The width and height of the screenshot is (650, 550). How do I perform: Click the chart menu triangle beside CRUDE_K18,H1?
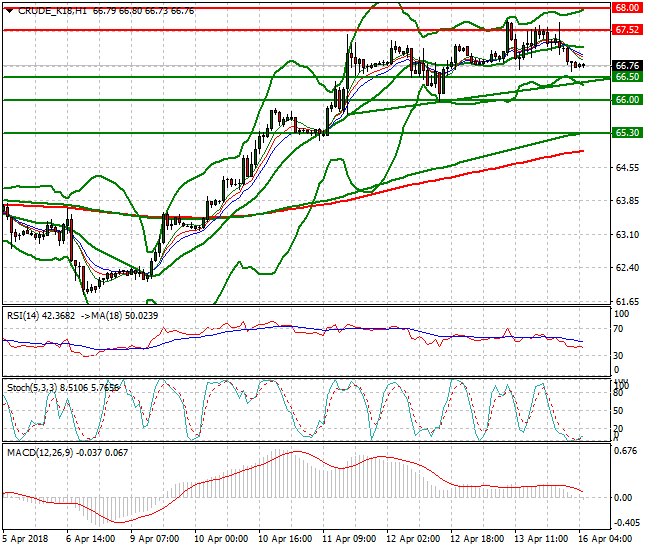point(9,11)
